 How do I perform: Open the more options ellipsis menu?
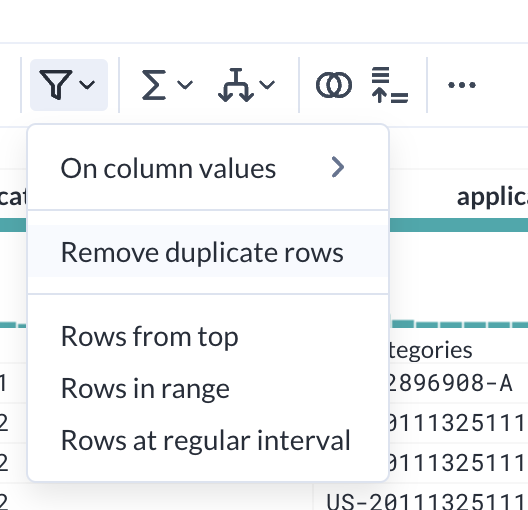[x=462, y=85]
